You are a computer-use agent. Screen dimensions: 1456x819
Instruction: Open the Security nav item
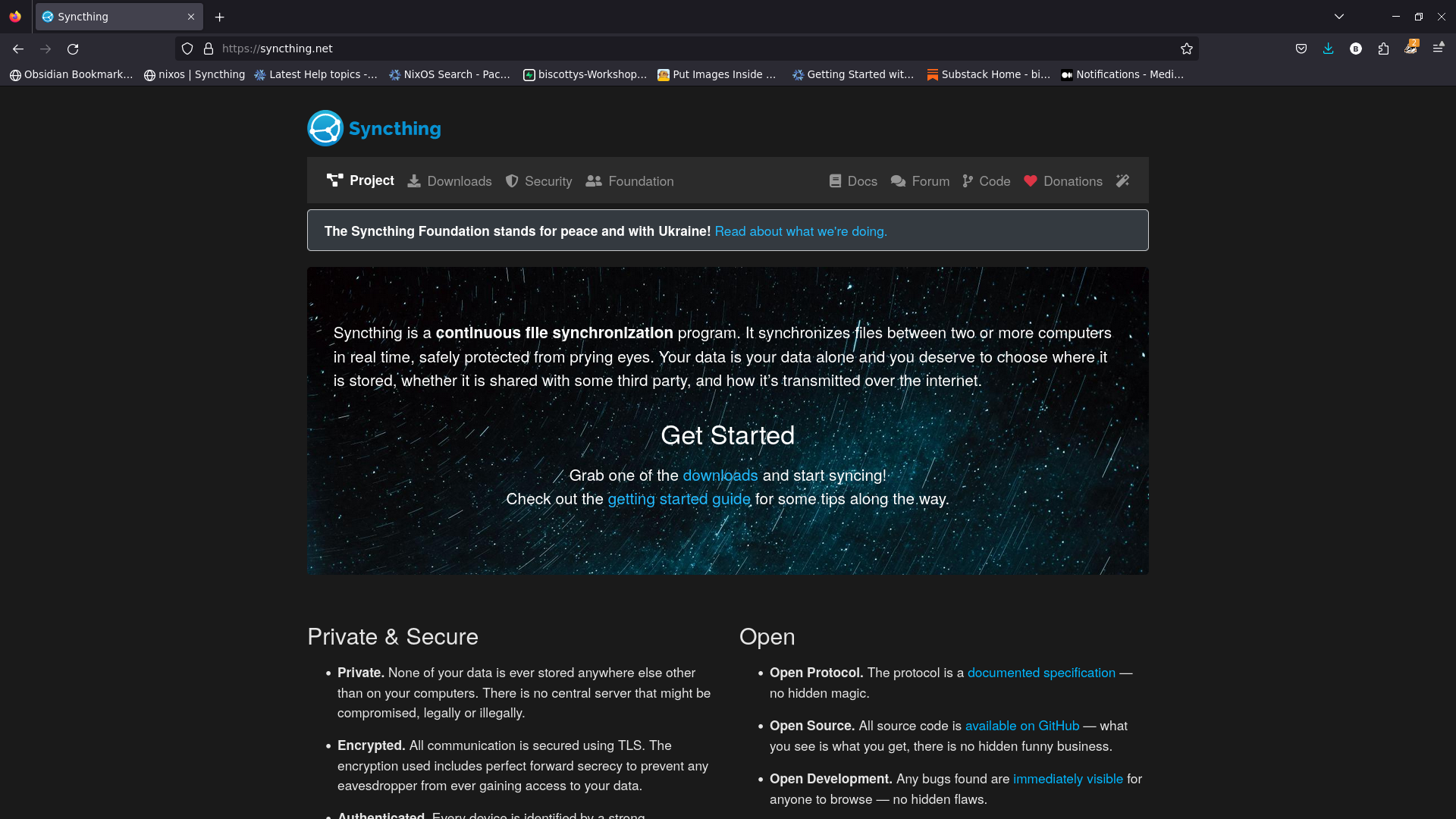(538, 181)
